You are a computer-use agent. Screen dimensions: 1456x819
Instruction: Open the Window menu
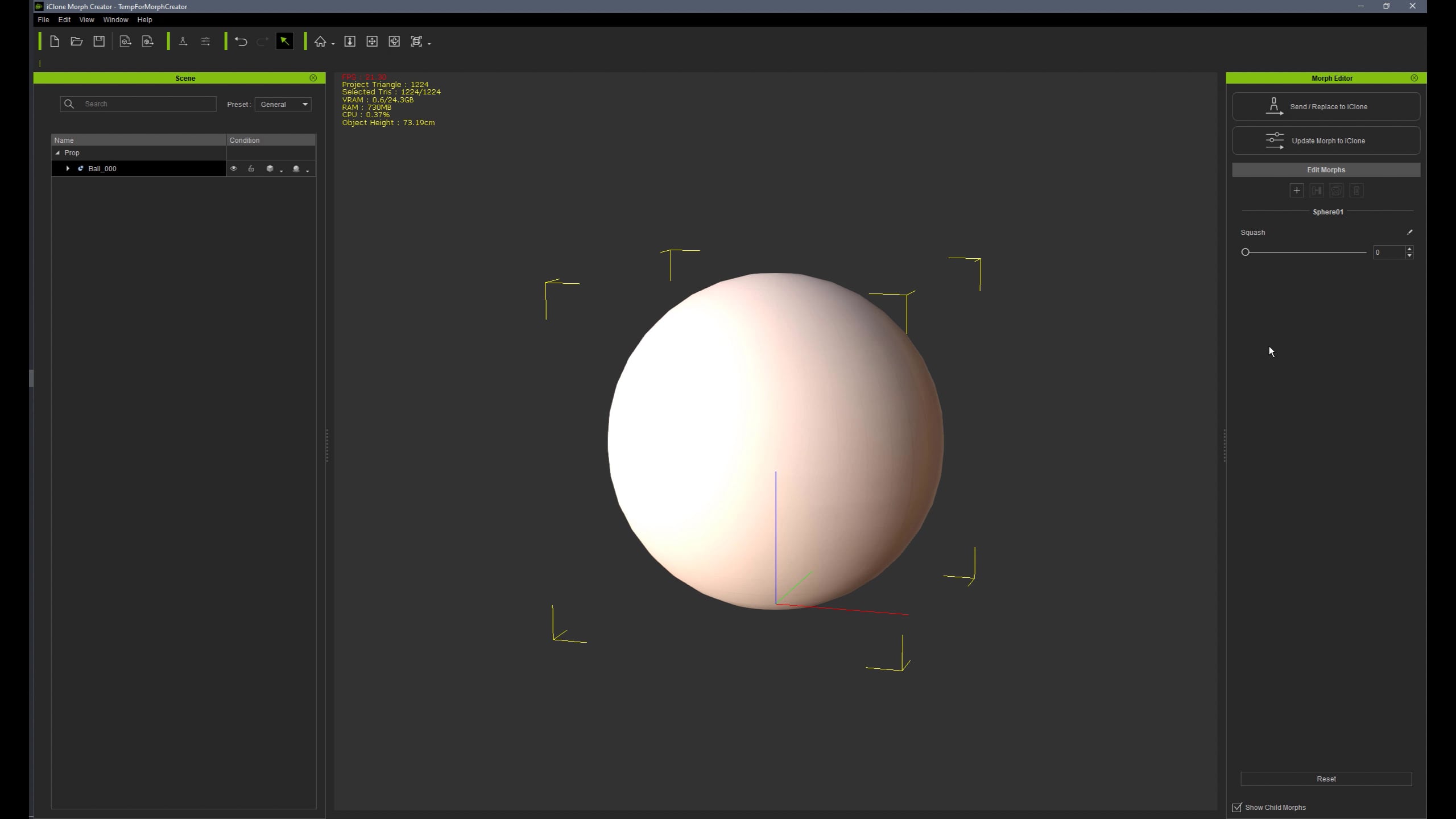115,19
